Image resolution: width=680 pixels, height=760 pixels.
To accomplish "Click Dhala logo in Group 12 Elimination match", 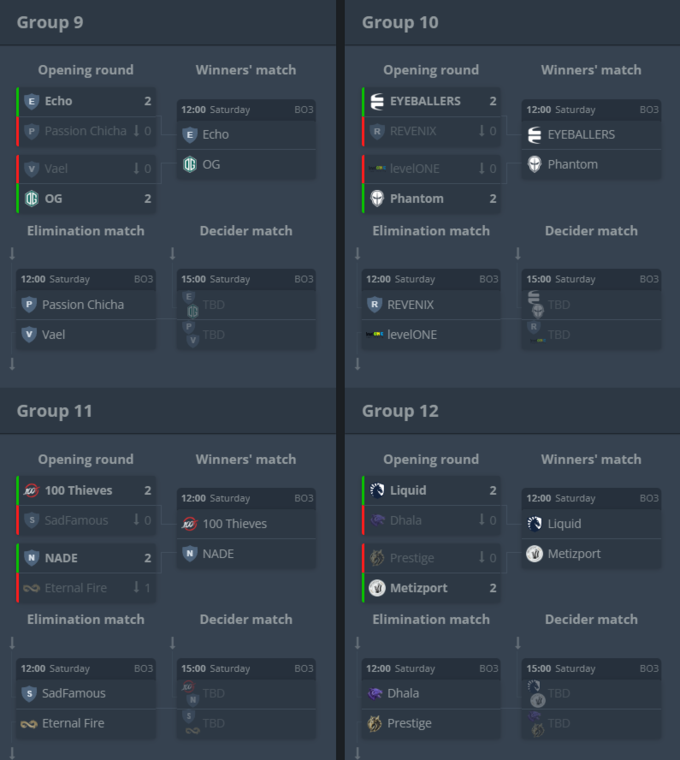I will coord(374,694).
